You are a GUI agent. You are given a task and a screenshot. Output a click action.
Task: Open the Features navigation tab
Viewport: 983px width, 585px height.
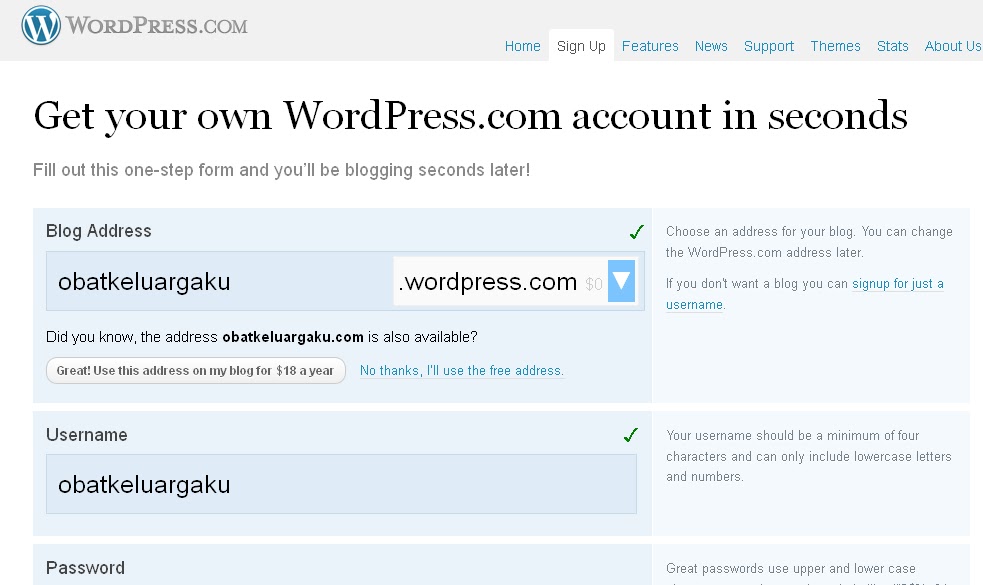coord(650,46)
